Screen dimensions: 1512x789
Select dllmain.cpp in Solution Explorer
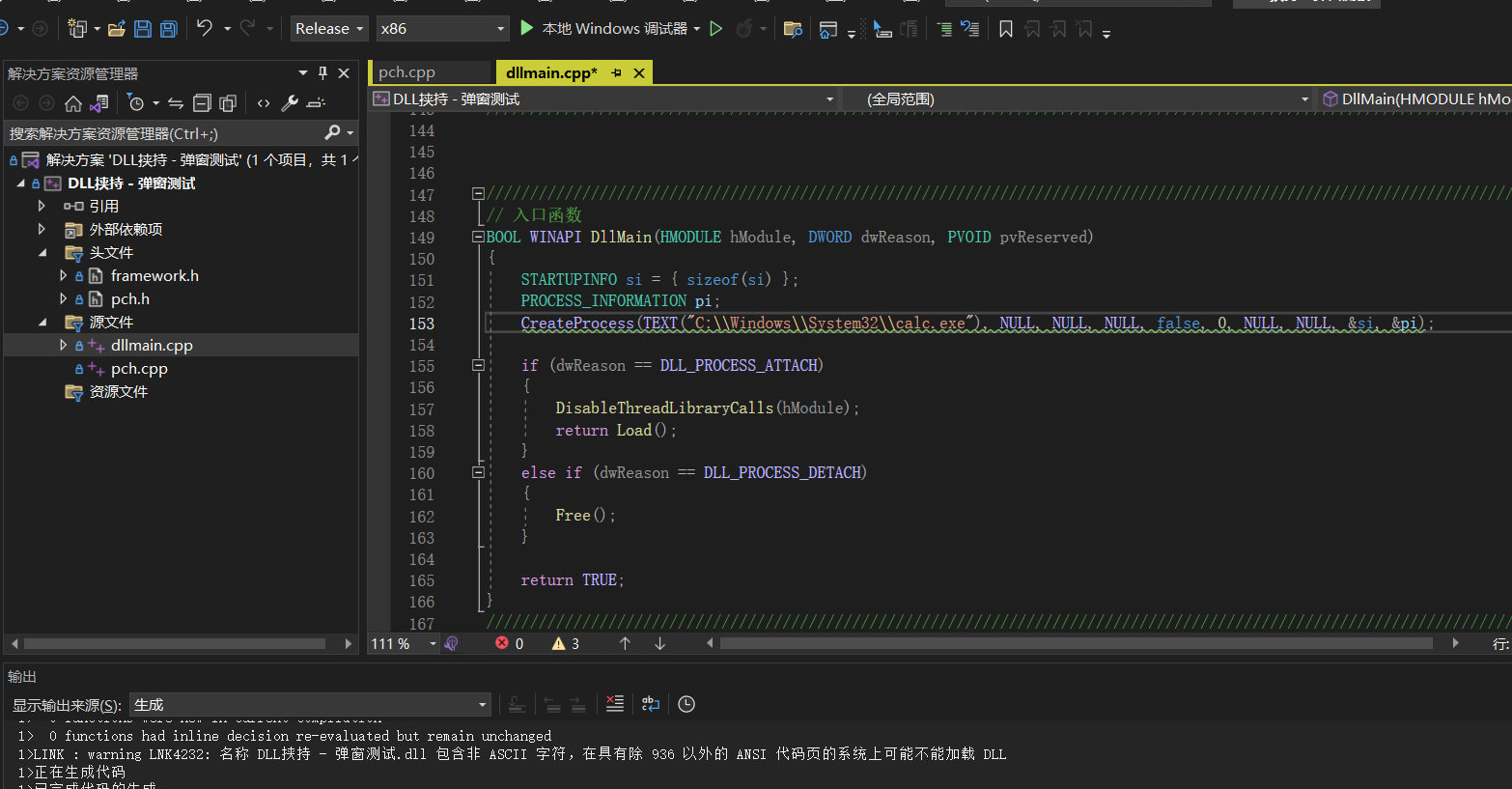[x=152, y=345]
